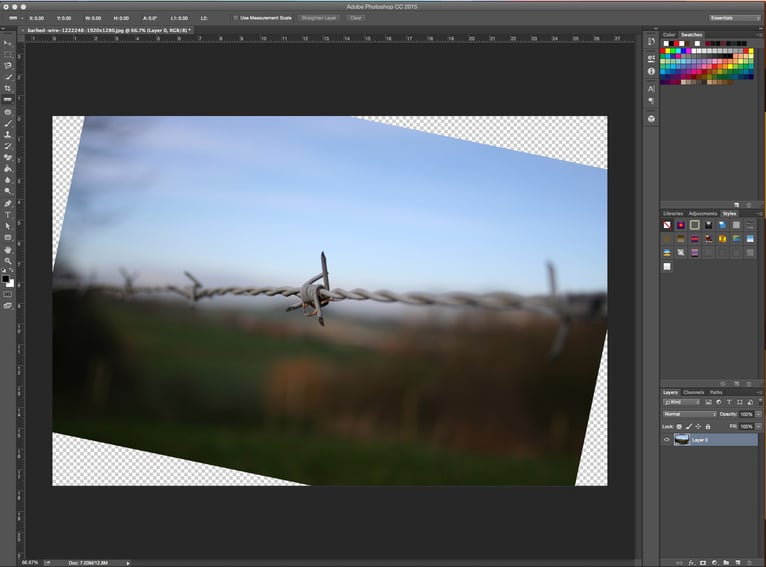
Task: Select the Spot Healing Brush tool
Action: (8, 112)
